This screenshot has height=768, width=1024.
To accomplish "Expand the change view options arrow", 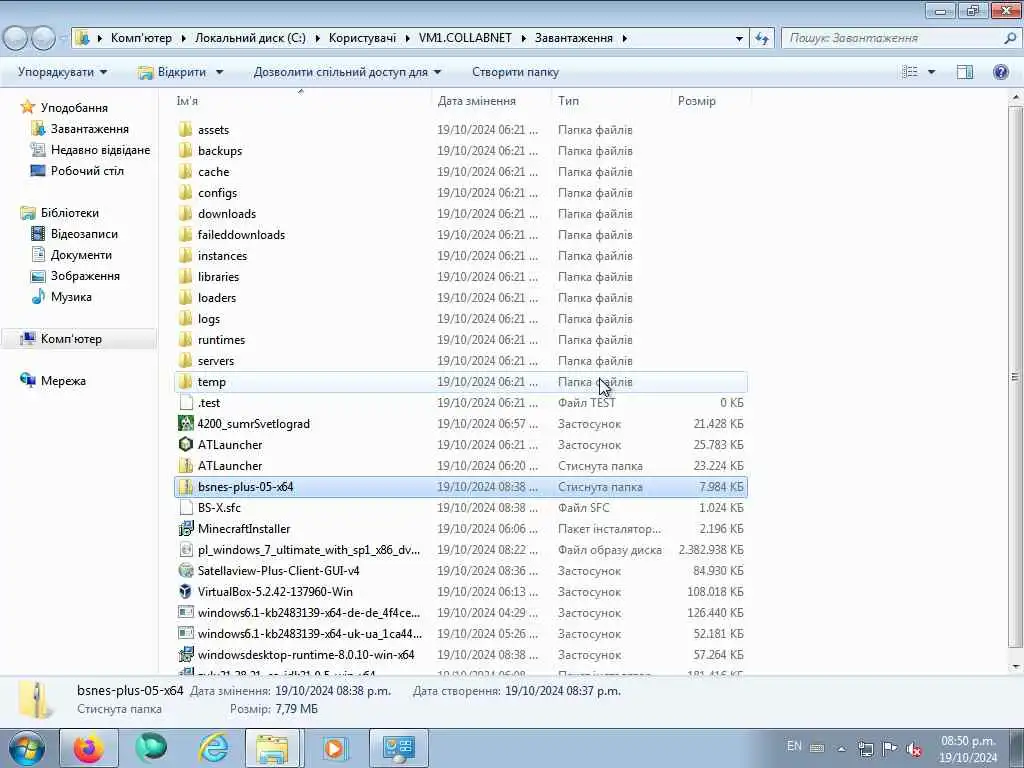I will click(931, 72).
